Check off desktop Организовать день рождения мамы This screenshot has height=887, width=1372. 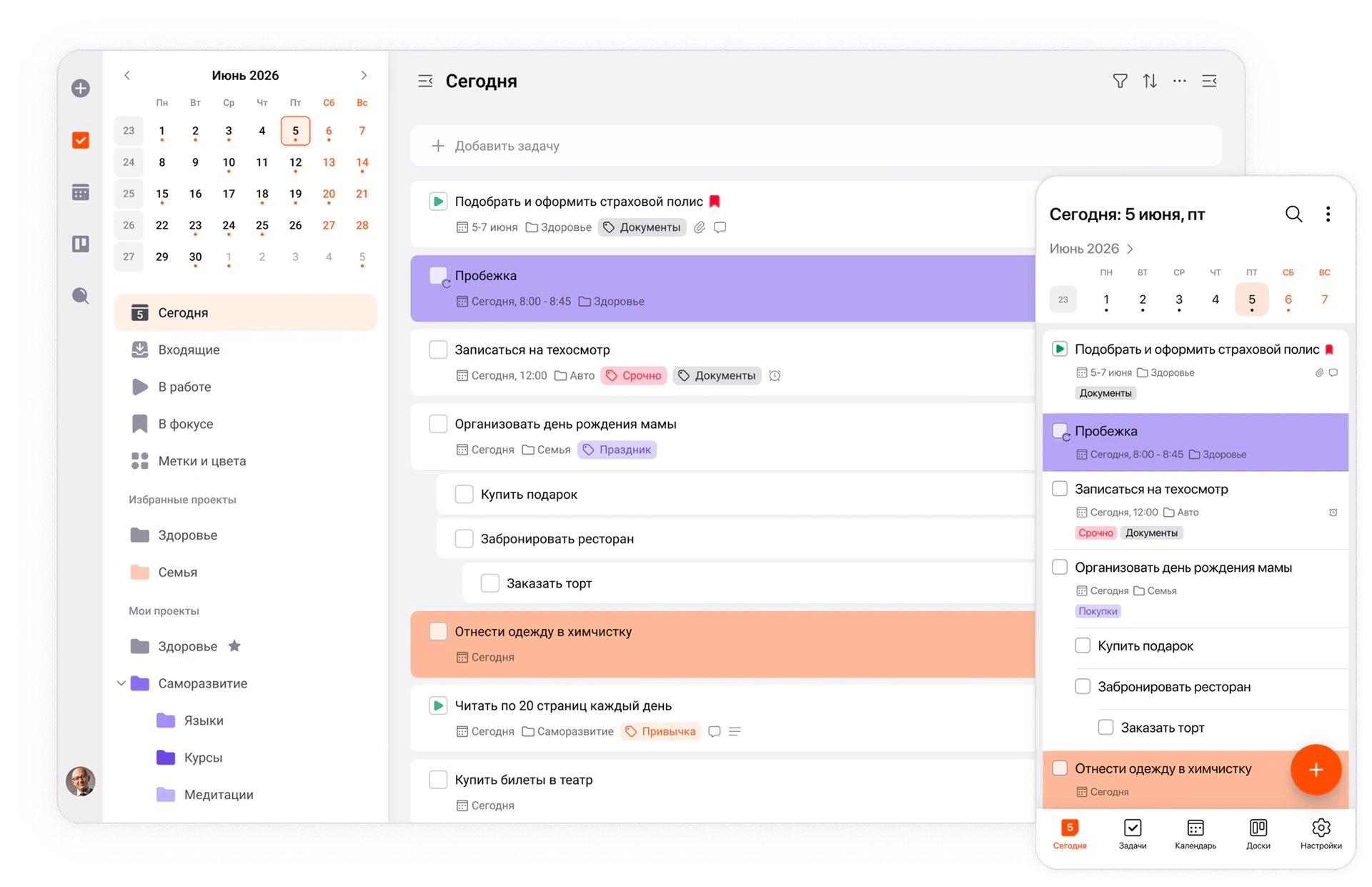438,424
